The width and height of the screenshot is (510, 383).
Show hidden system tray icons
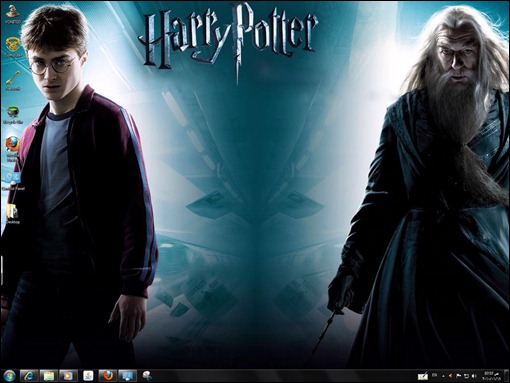point(443,376)
